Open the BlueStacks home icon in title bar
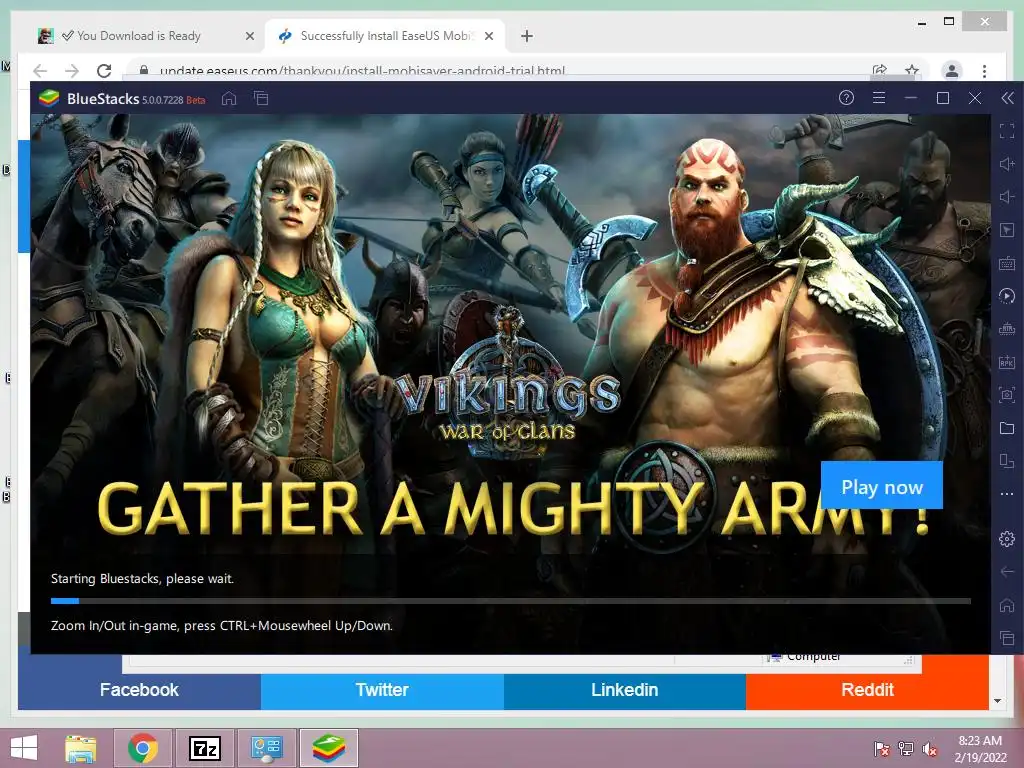The width and height of the screenshot is (1024, 768). tap(229, 99)
